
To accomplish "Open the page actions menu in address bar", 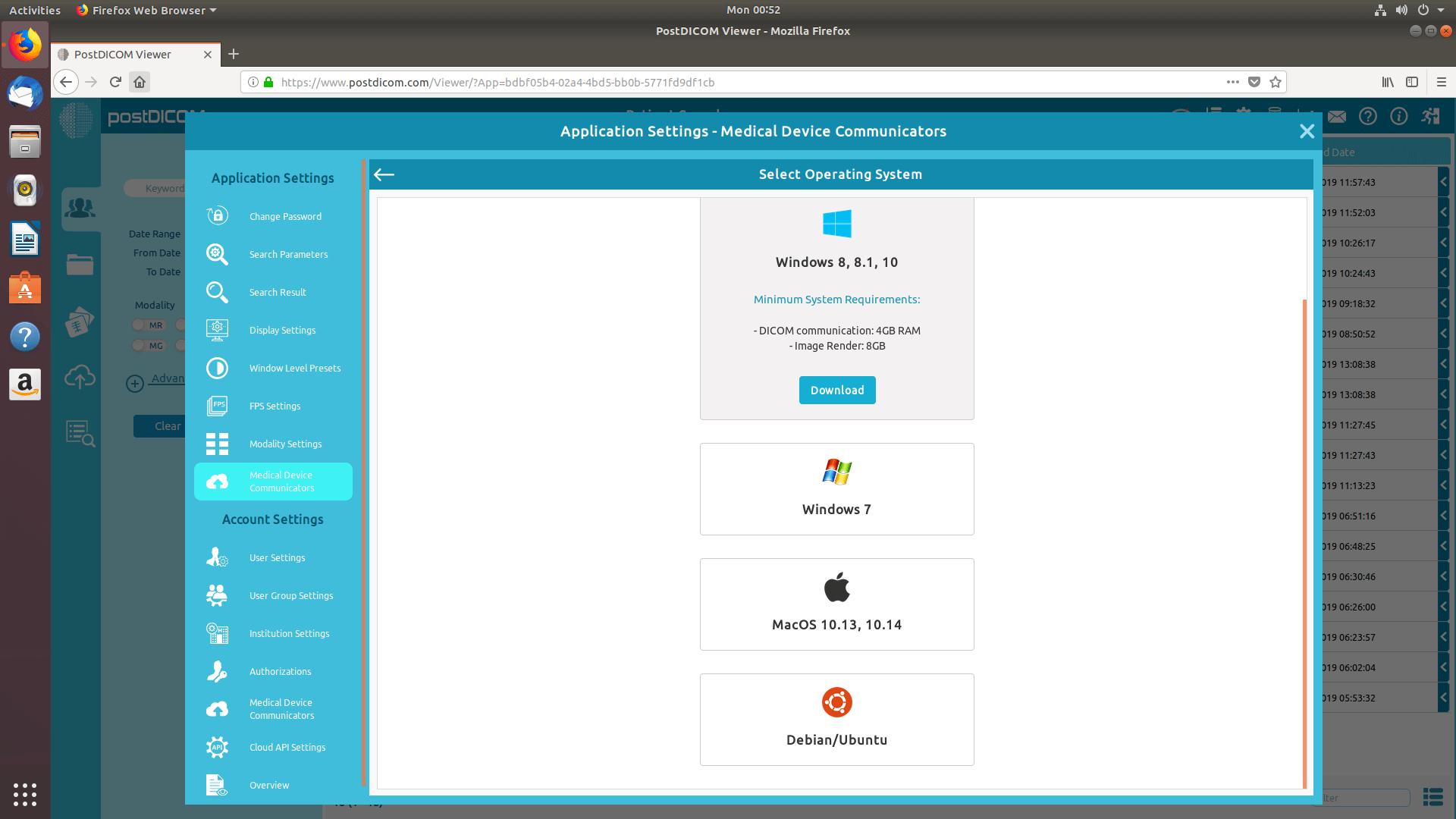I will click(1232, 82).
